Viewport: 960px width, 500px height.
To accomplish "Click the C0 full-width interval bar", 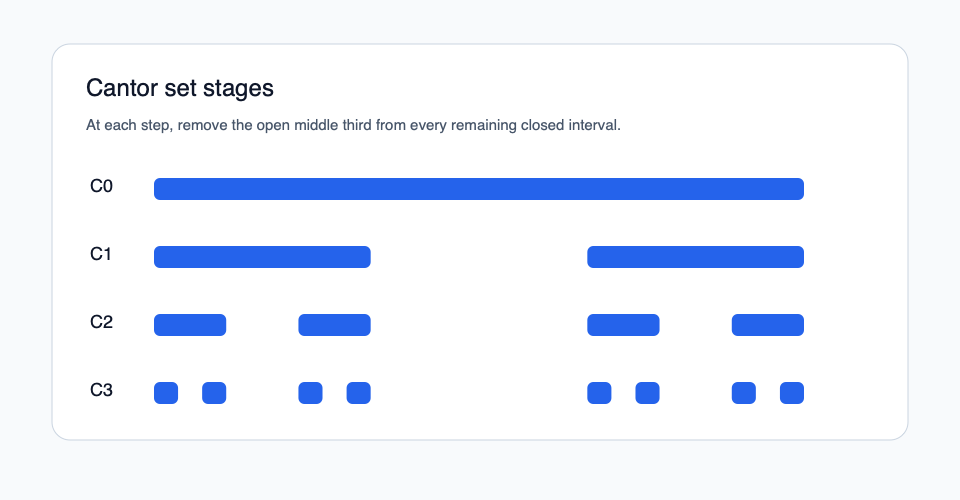I will [x=479, y=189].
